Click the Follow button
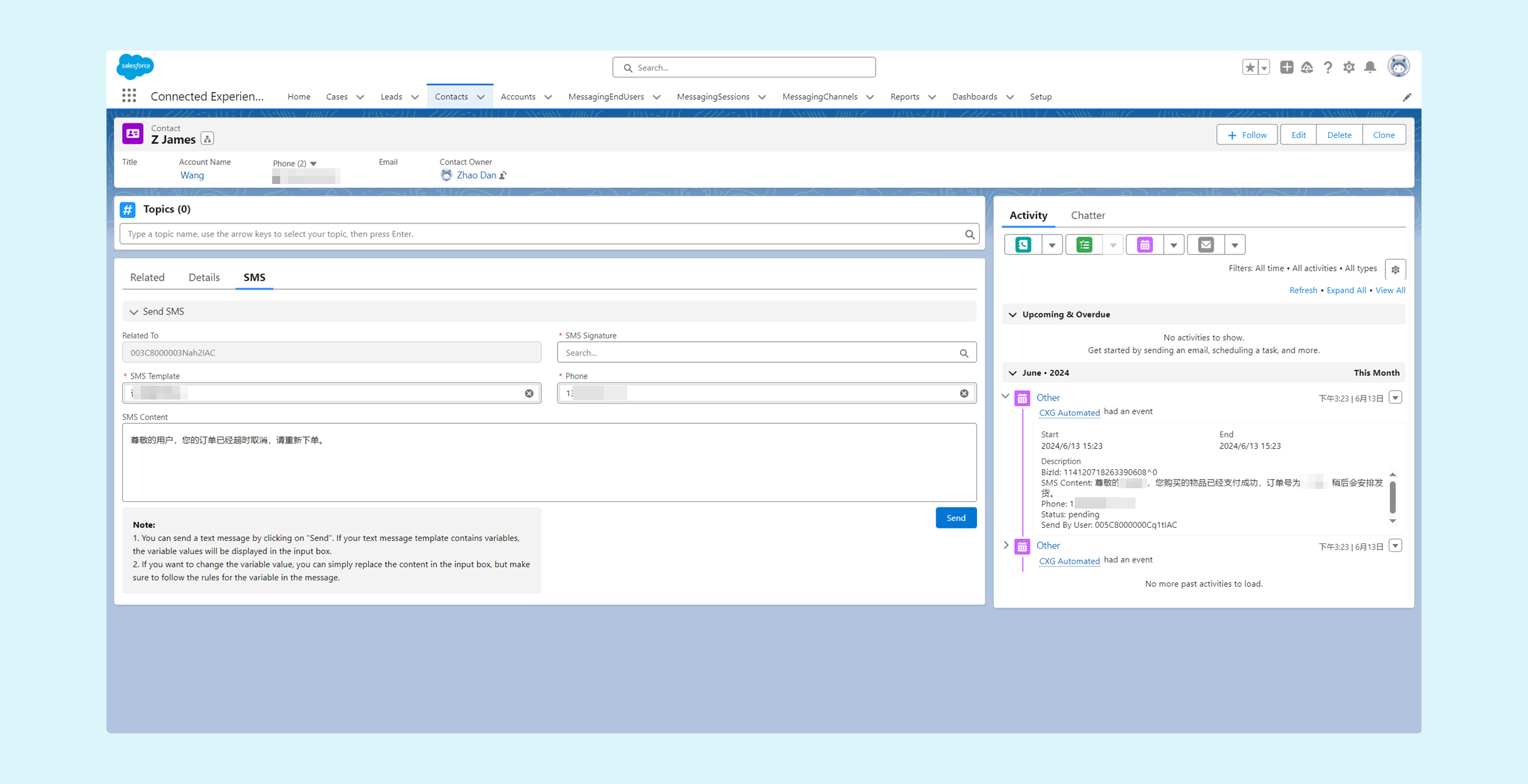The image size is (1528, 784). click(1247, 135)
